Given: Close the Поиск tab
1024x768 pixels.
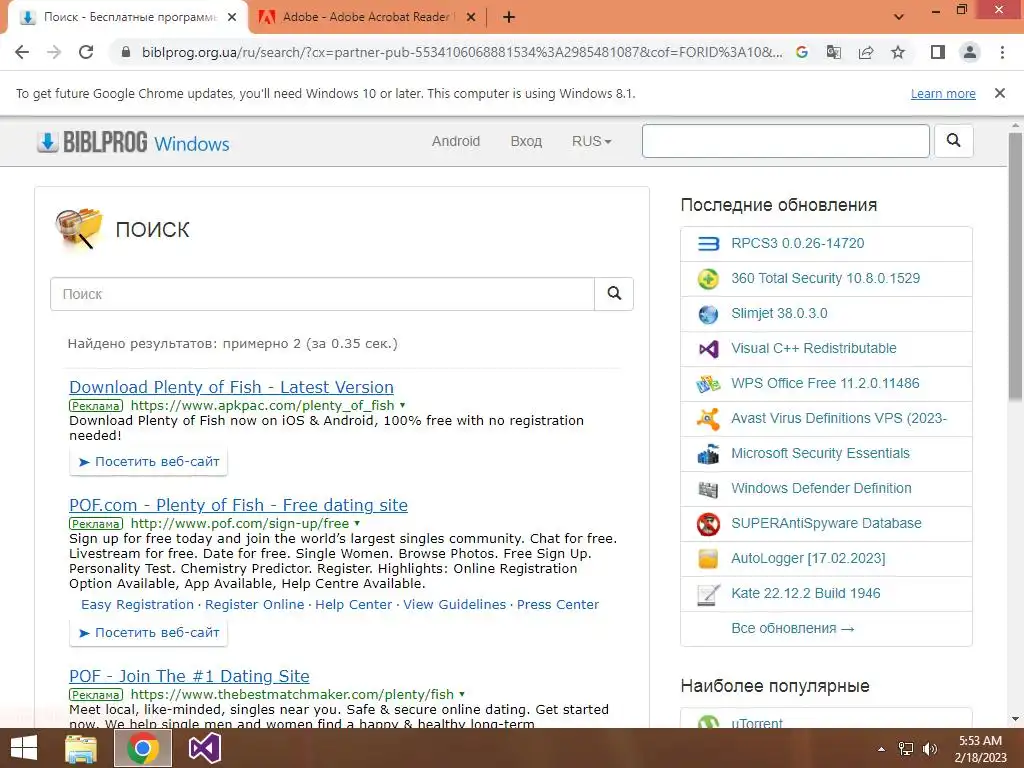Looking at the screenshot, I should (232, 17).
